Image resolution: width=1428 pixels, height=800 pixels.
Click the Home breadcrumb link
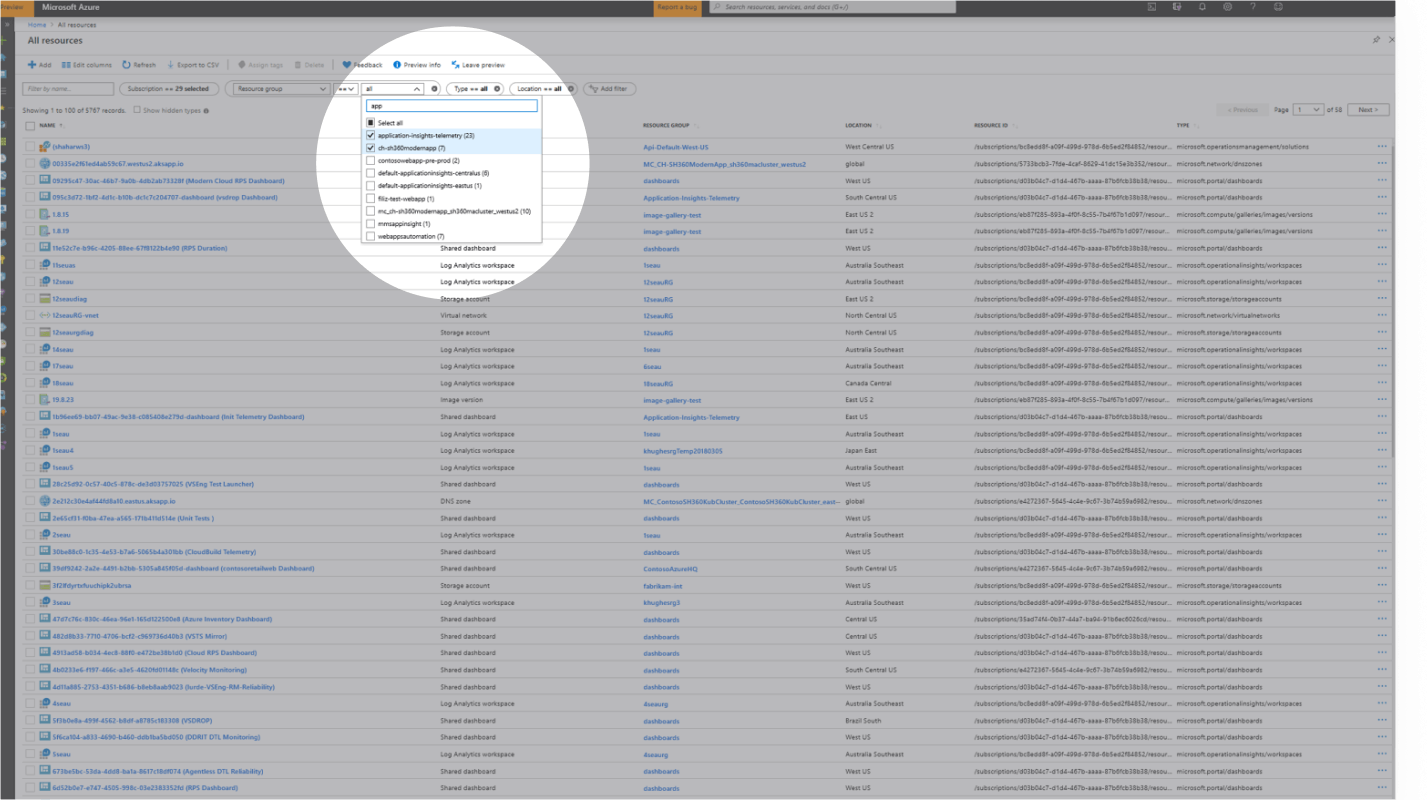[37, 23]
